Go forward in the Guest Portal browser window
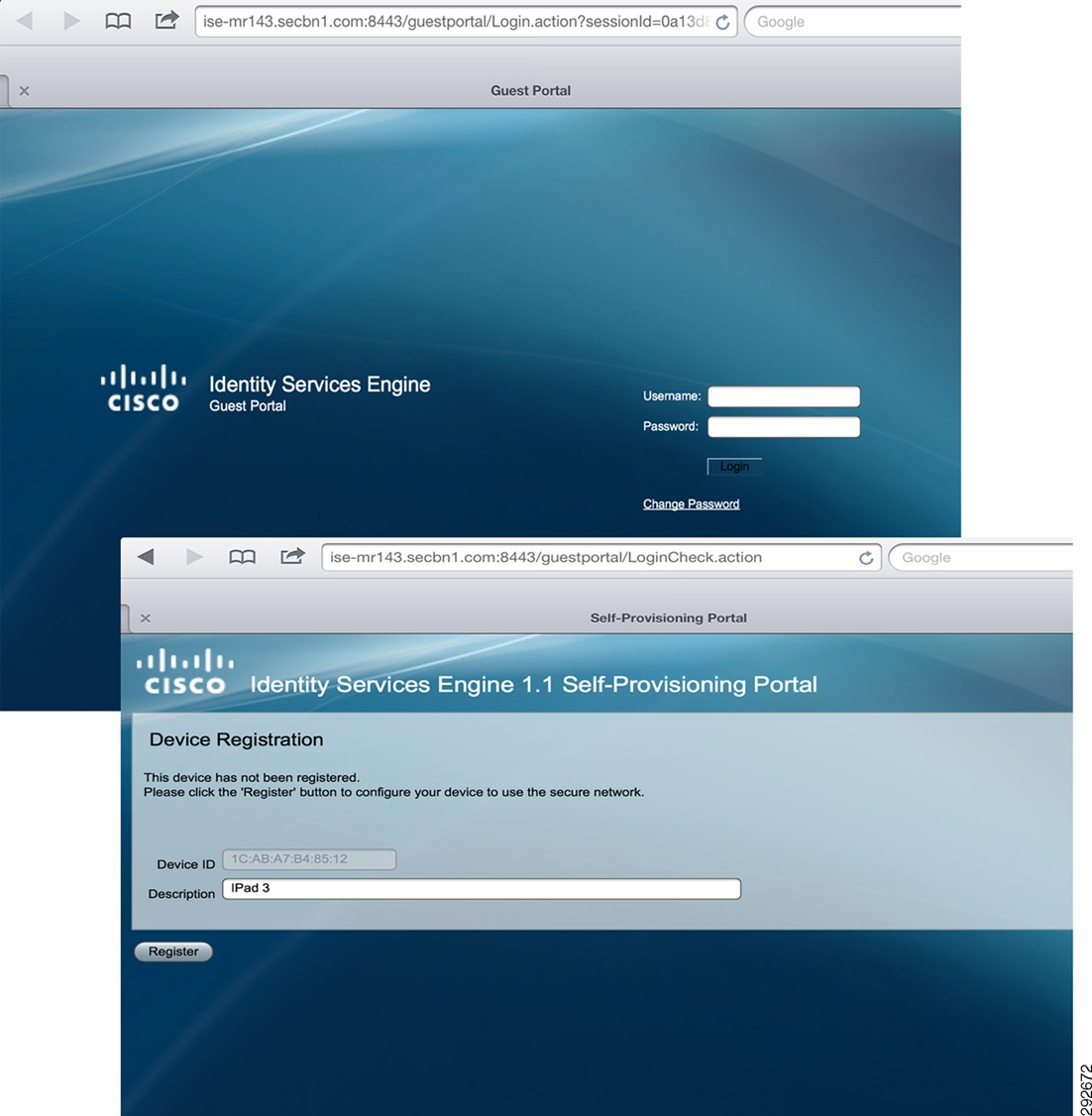Viewport: 1092px width, 1116px height. tap(72, 21)
